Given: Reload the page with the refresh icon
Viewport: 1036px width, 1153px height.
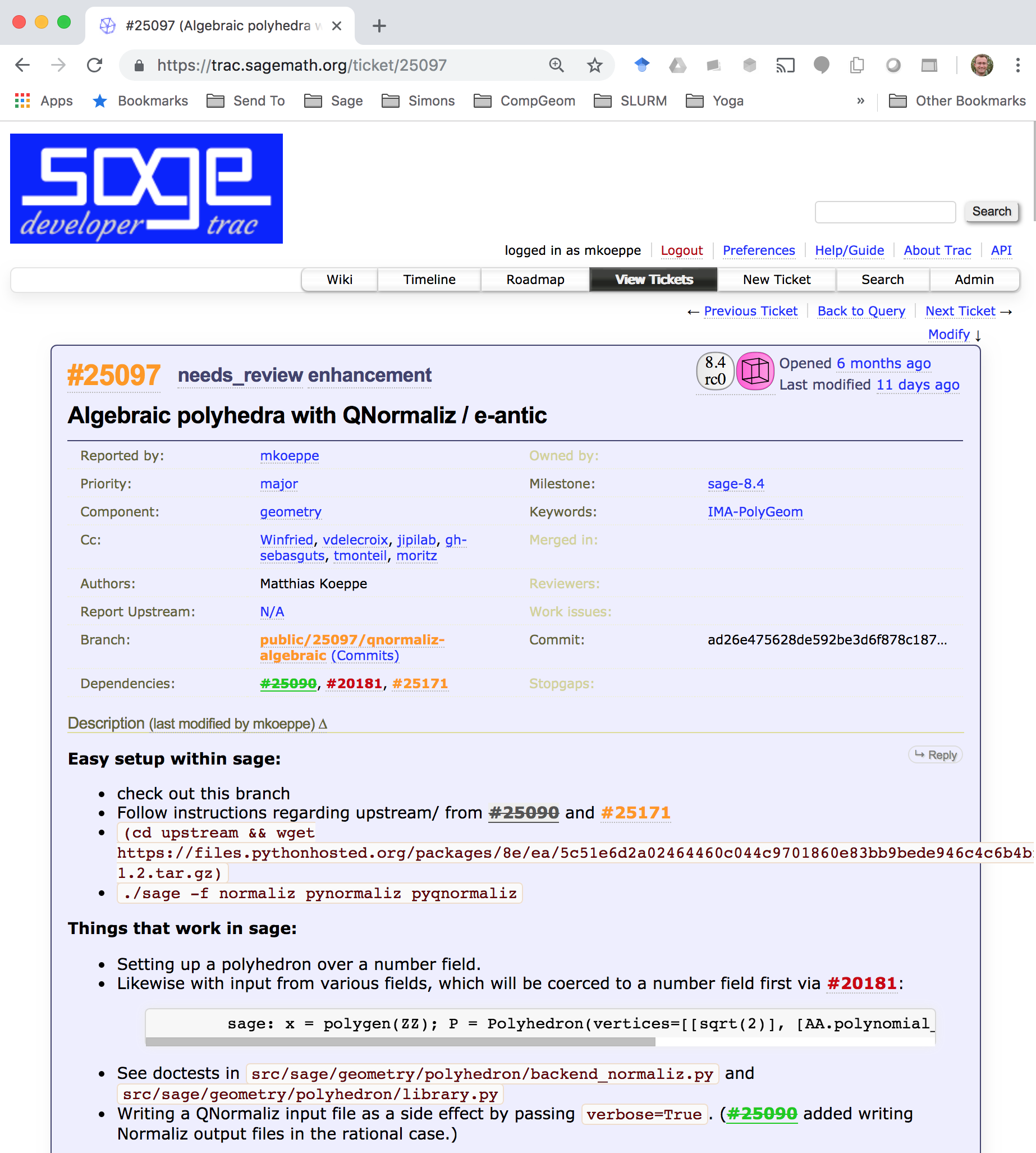Looking at the screenshot, I should click(x=94, y=66).
